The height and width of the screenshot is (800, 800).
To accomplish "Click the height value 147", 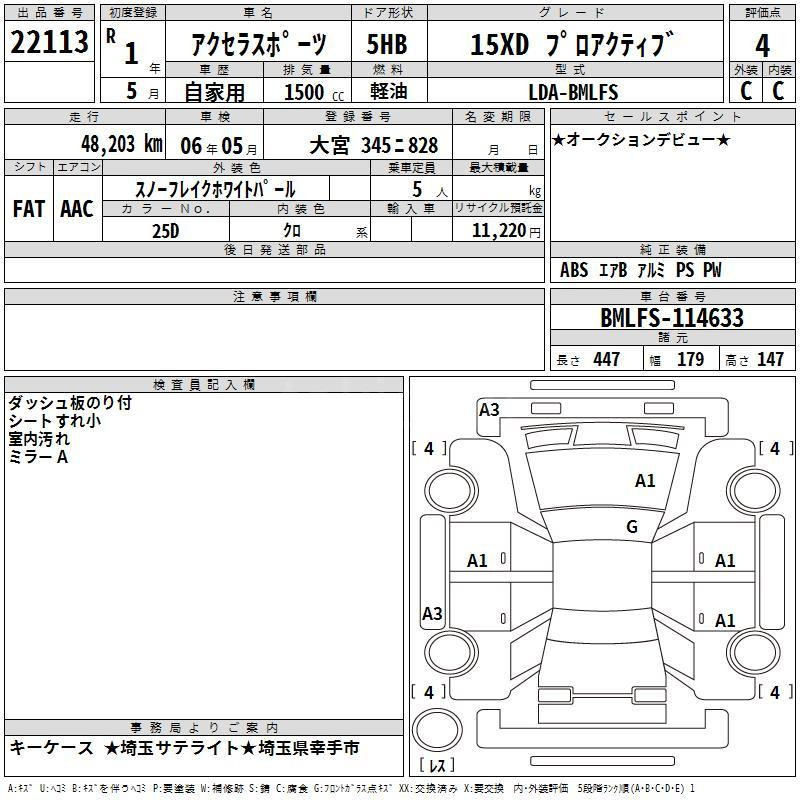I will tap(770, 359).
